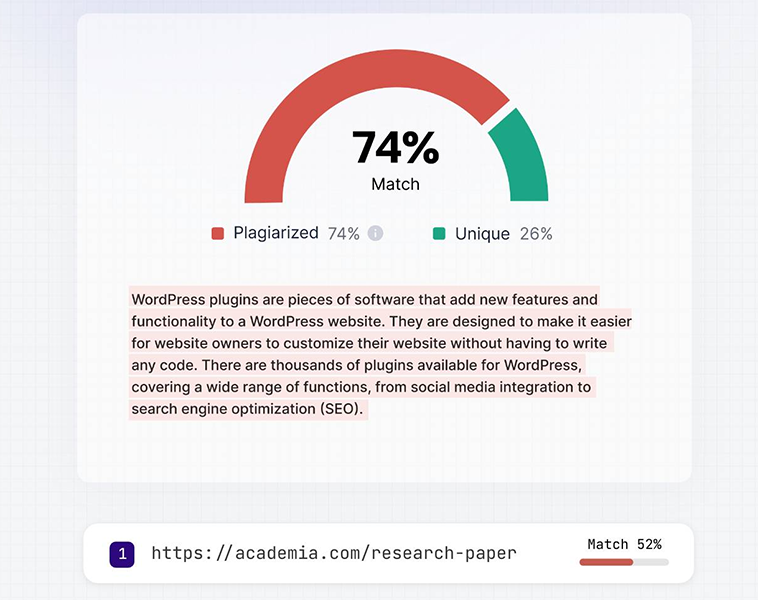Click the green Unique legend swatch
758x600 pixels.
coord(439,234)
